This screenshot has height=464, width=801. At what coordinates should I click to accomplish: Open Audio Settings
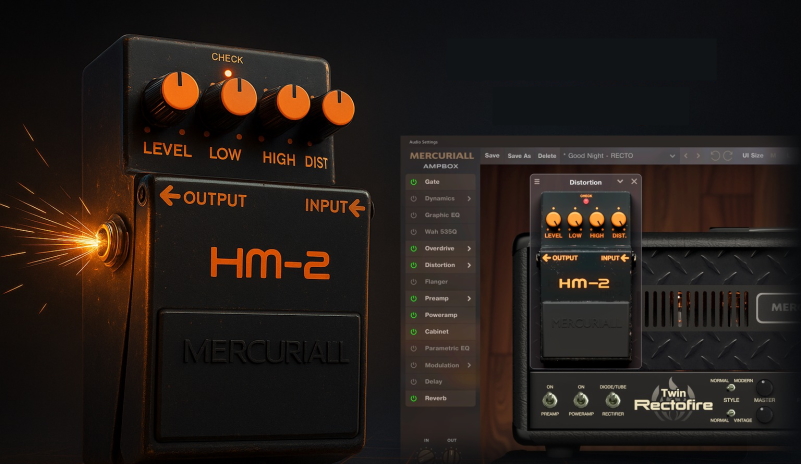[x=423, y=142]
